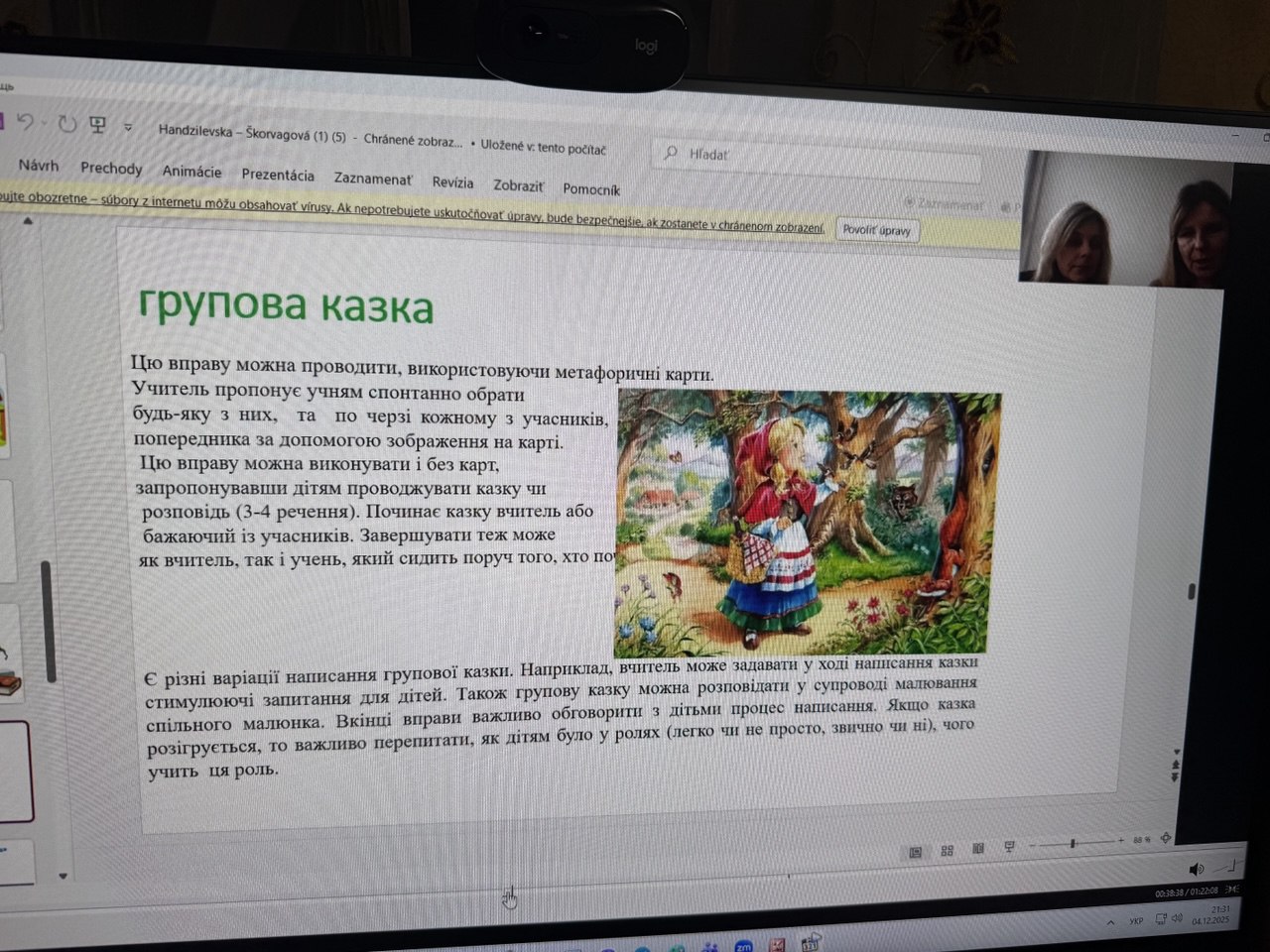1270x952 pixels.
Task: Start slideshow from quick access toolbar icon
Action: point(97,125)
